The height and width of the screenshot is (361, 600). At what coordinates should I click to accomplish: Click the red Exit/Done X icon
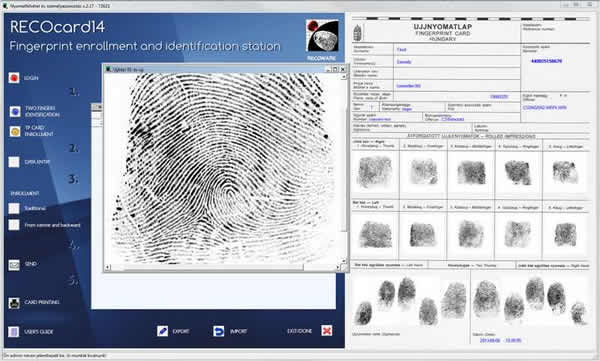pos(327,330)
